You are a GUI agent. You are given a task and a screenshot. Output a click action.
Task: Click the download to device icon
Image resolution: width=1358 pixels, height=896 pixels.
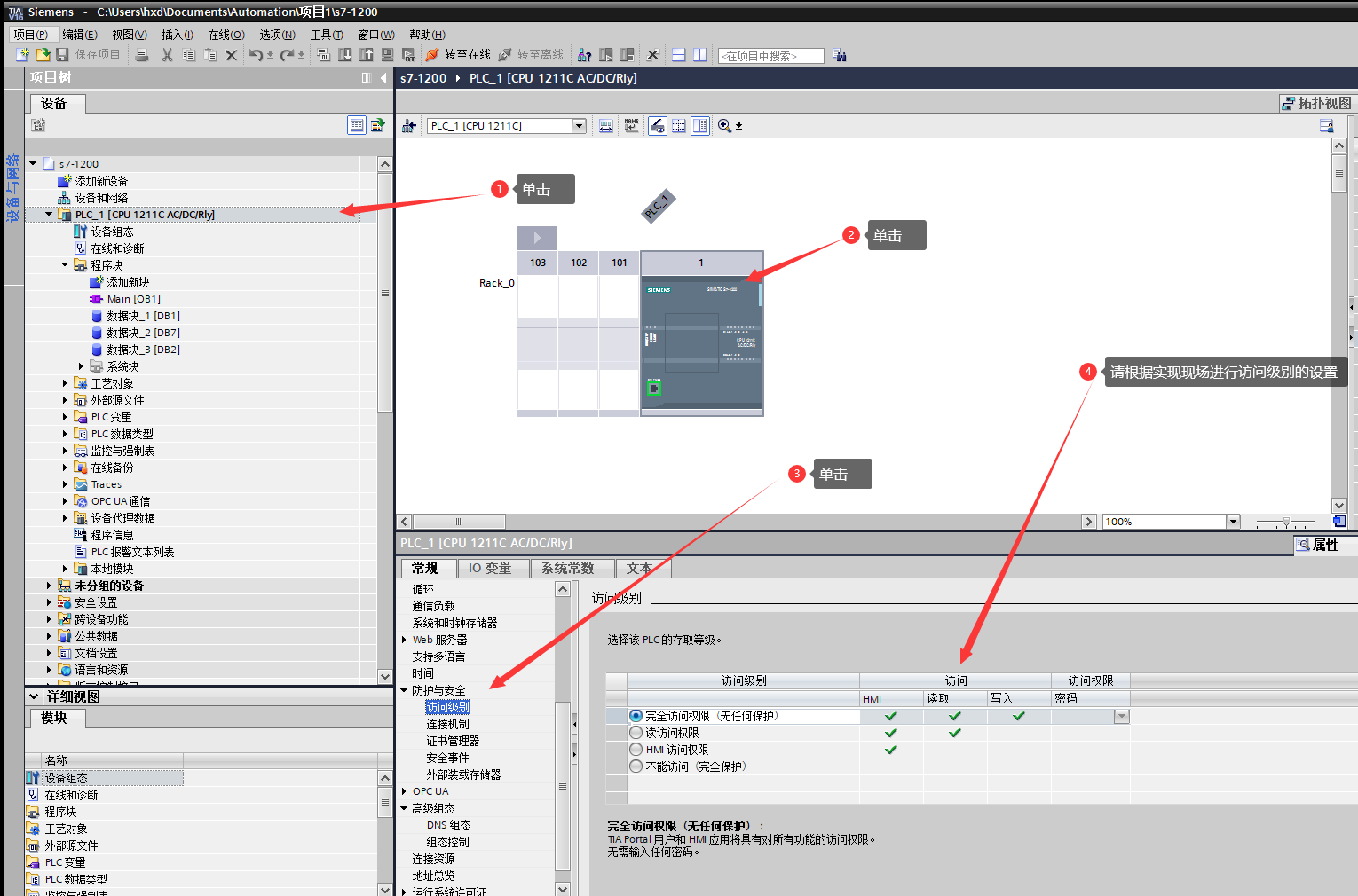tap(345, 55)
